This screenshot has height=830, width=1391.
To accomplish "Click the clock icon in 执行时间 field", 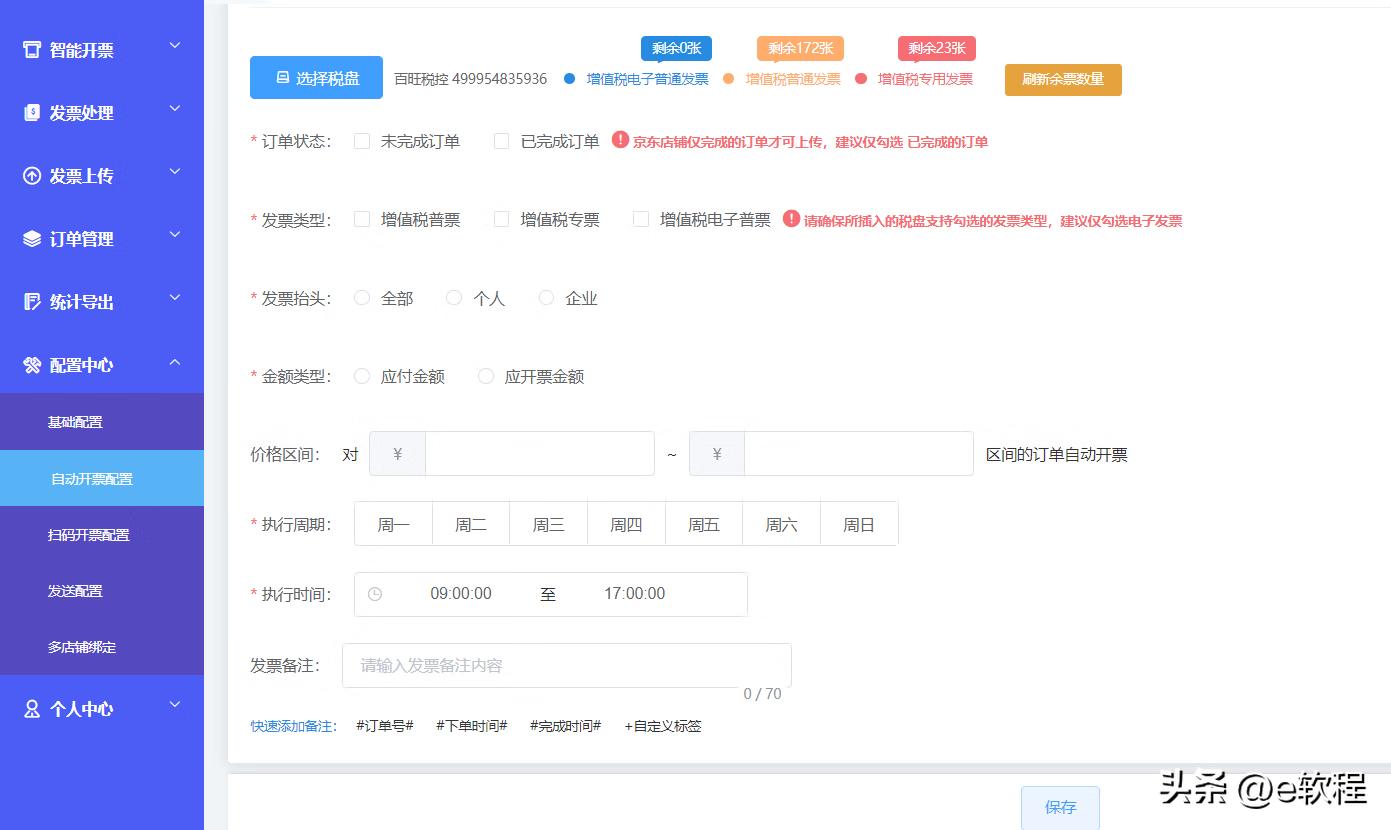I will 375,594.
